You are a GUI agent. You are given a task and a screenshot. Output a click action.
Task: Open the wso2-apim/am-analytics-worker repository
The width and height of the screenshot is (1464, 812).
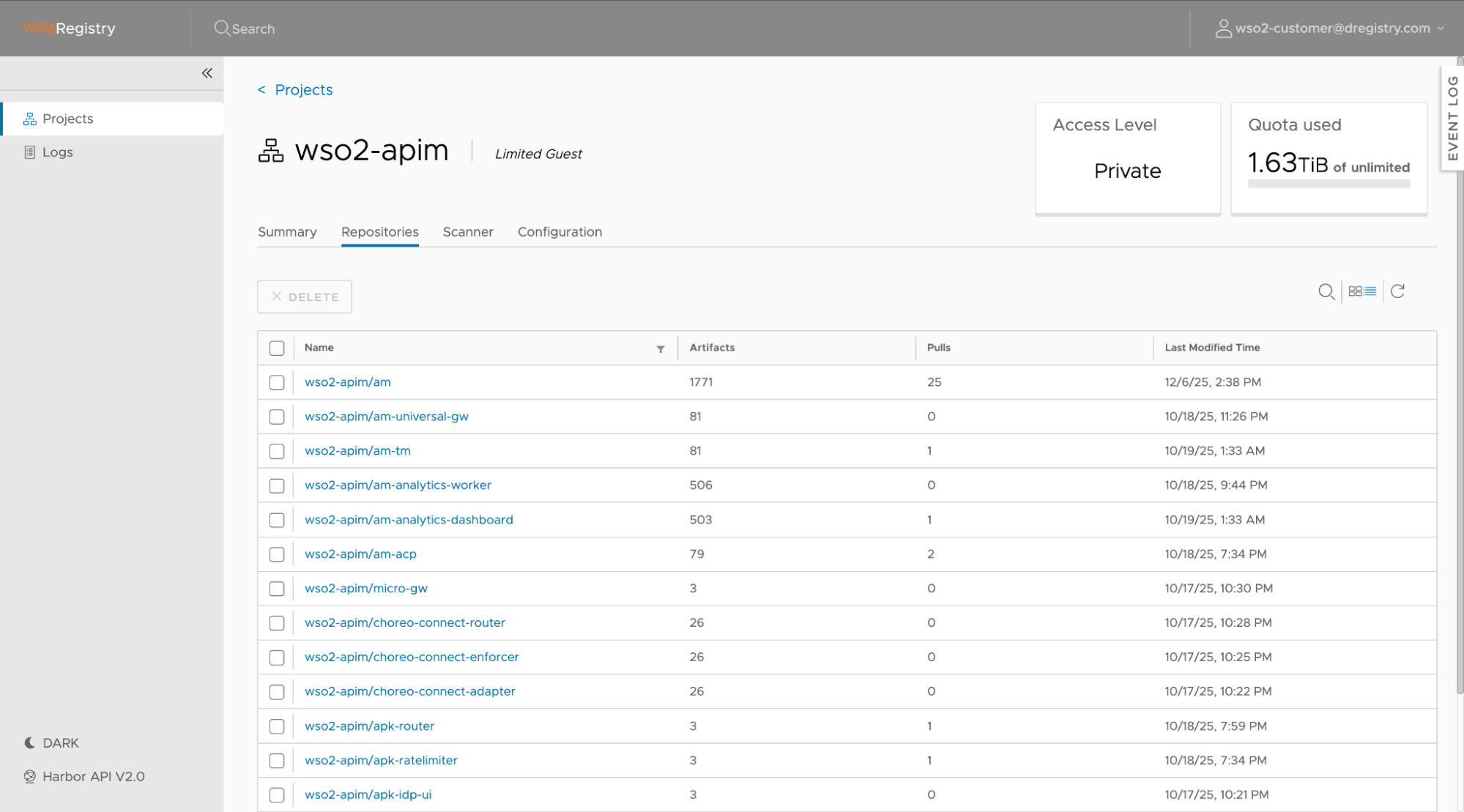pos(398,485)
